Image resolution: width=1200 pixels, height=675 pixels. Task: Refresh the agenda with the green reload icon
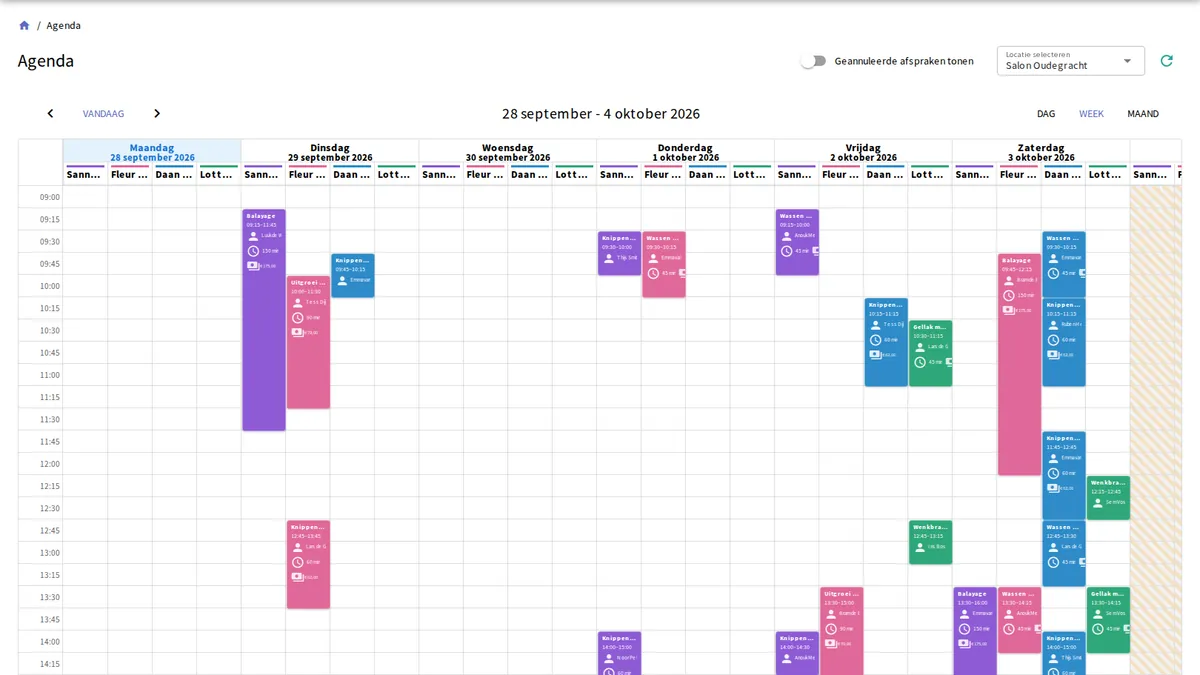click(1166, 61)
